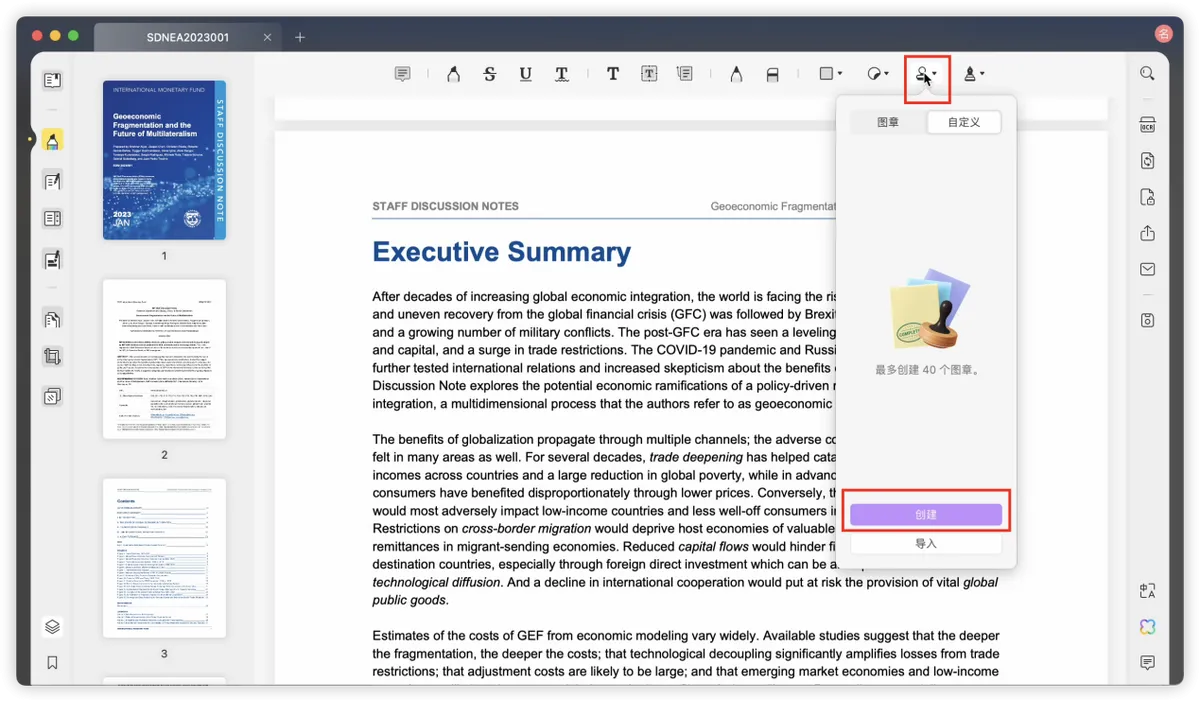
Task: Toggle the comment mode in left sidebar
Action: point(52,140)
